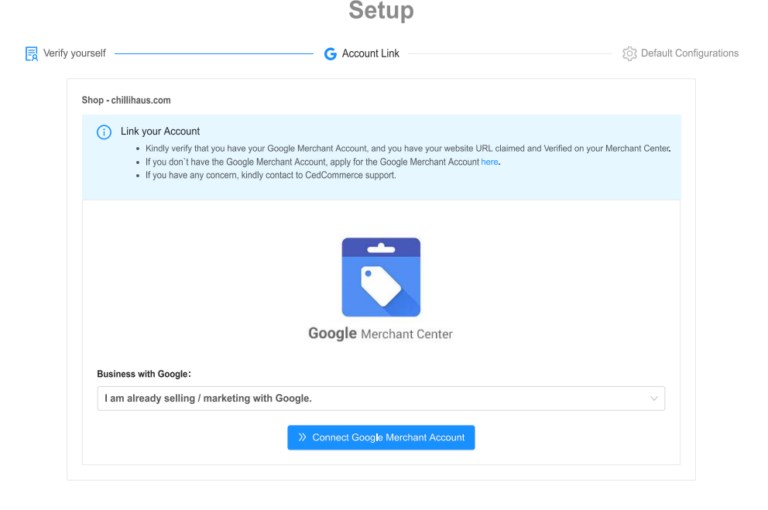Click the 'Shop - chillihaus.com' text

[x=126, y=100]
